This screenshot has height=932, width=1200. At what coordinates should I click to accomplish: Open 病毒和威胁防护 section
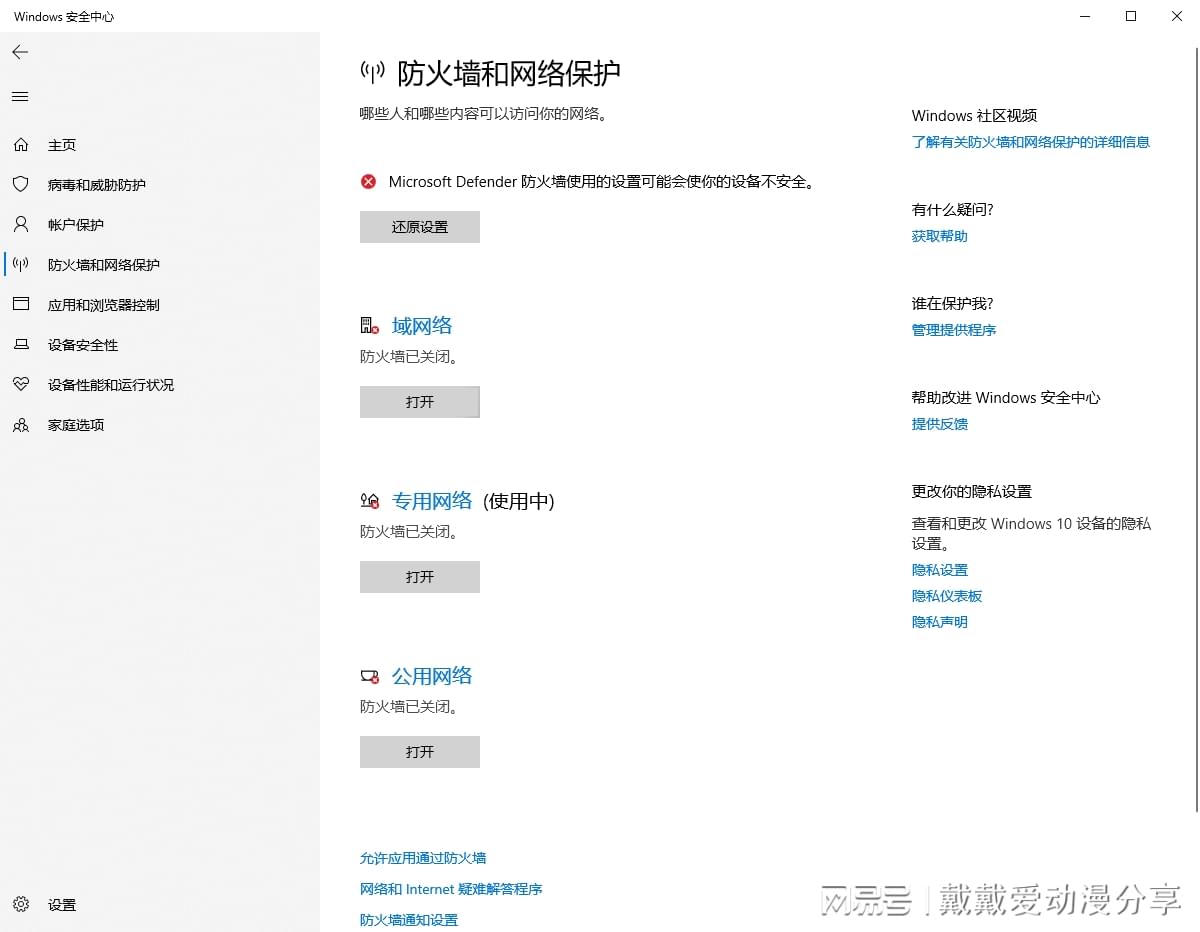[x=97, y=185]
